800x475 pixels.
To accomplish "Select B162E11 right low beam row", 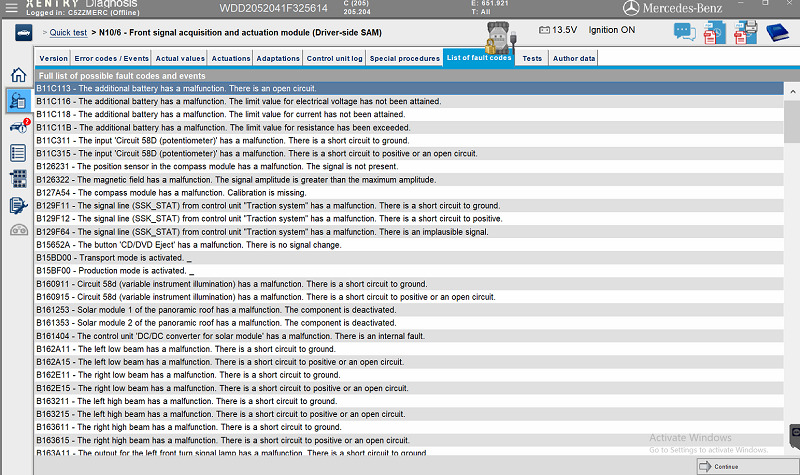I will pyautogui.click(x=409, y=375).
